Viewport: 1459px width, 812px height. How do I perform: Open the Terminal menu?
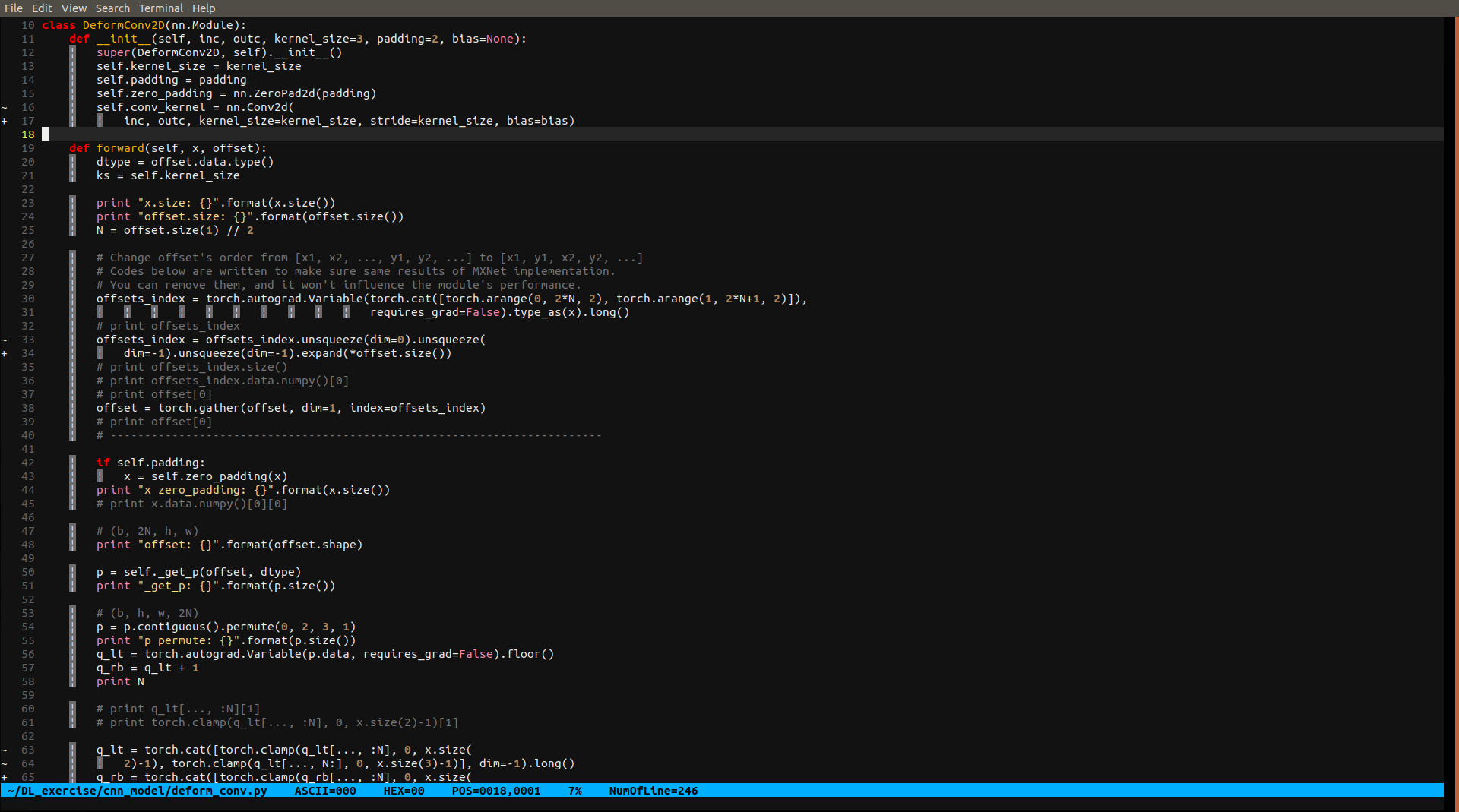pos(160,8)
